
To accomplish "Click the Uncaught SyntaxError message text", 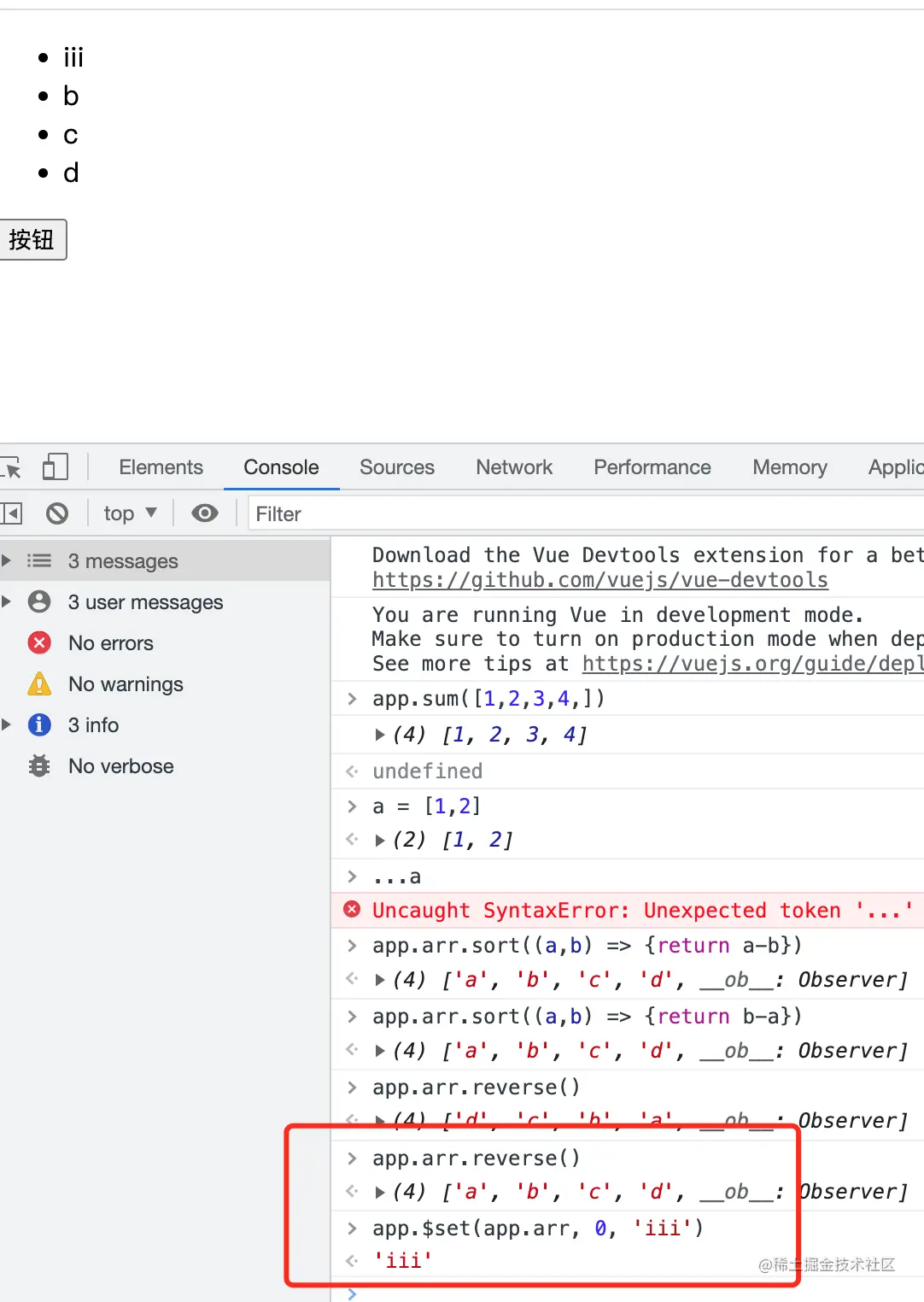I will point(642,910).
